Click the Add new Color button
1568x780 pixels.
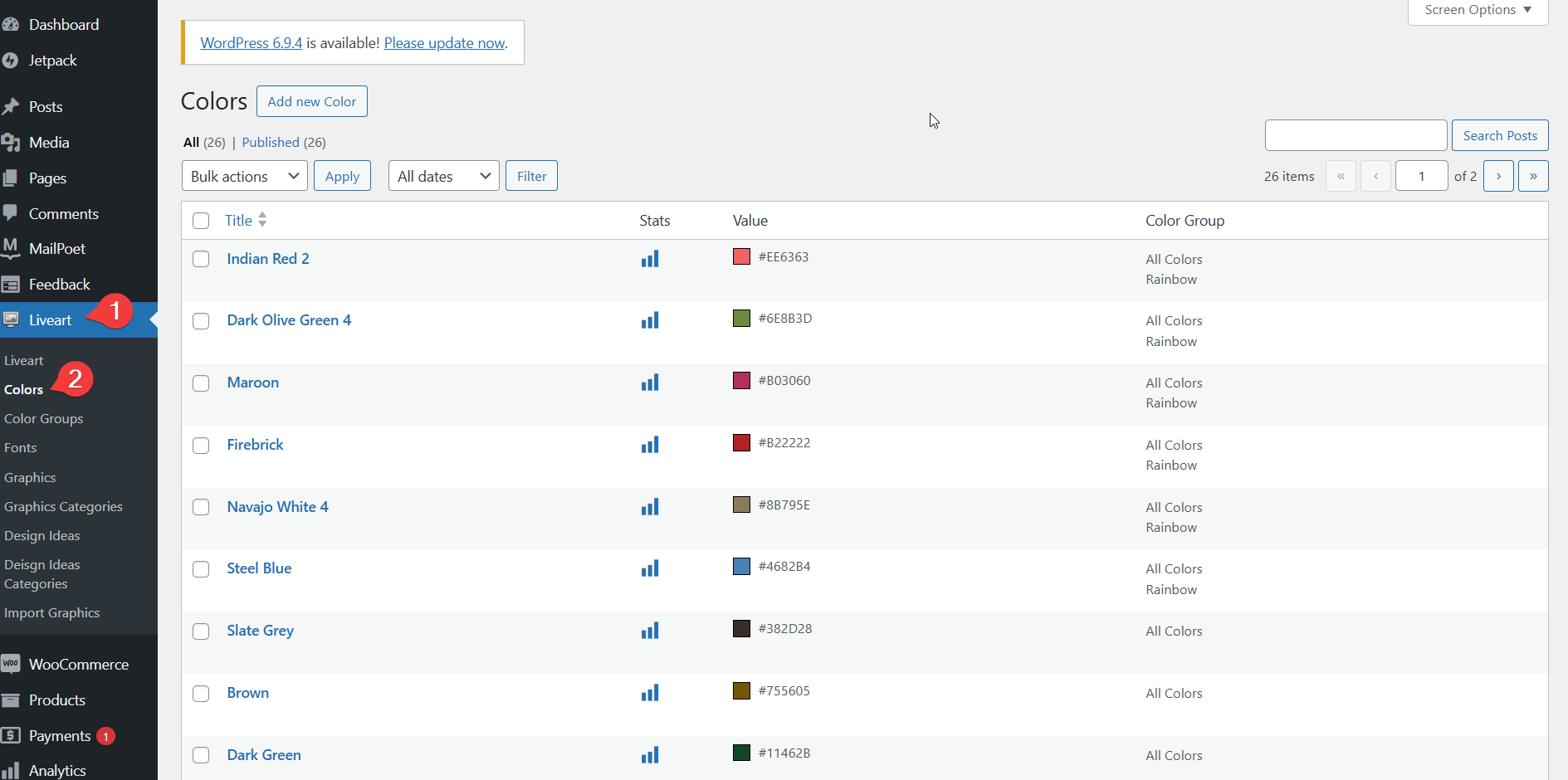(x=311, y=100)
